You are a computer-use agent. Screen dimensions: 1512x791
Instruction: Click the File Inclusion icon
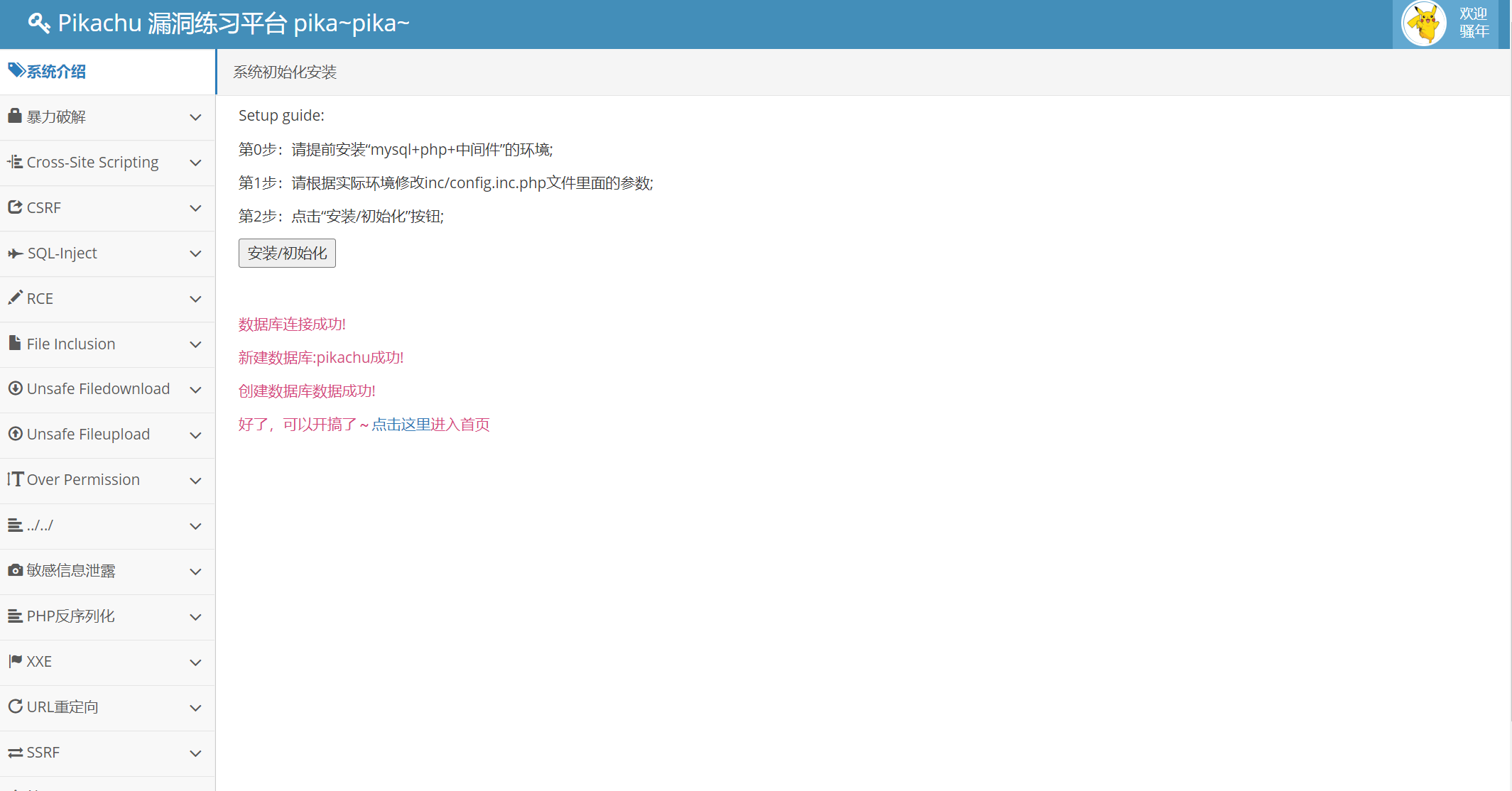(x=14, y=343)
